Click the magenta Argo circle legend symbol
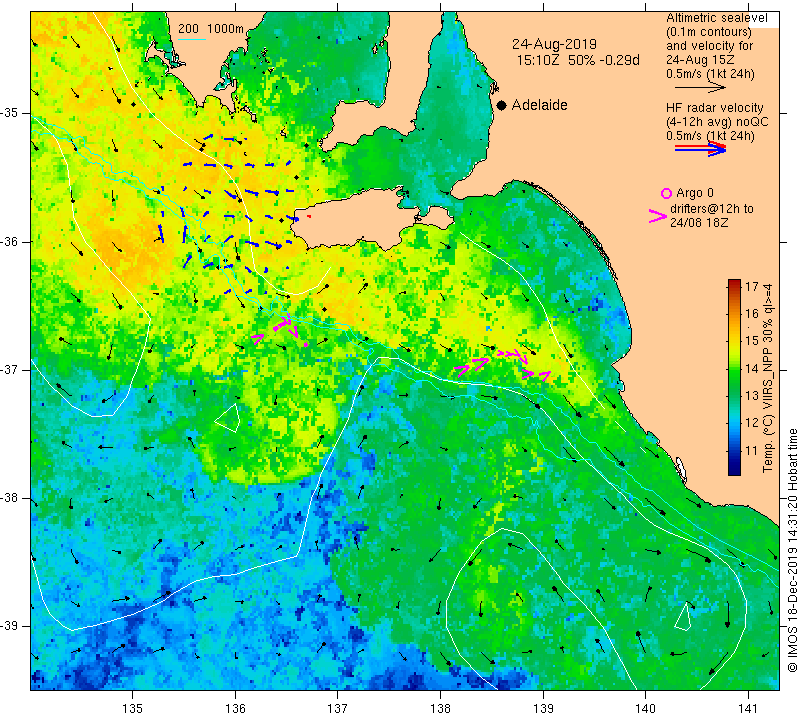The width and height of the screenshot is (800, 720). [x=666, y=193]
